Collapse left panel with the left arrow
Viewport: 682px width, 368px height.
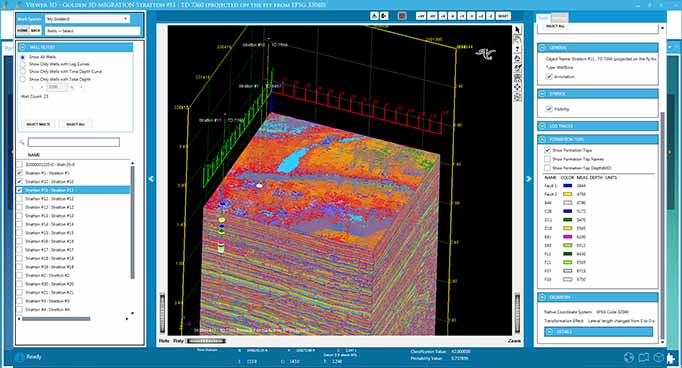pyautogui.click(x=151, y=179)
